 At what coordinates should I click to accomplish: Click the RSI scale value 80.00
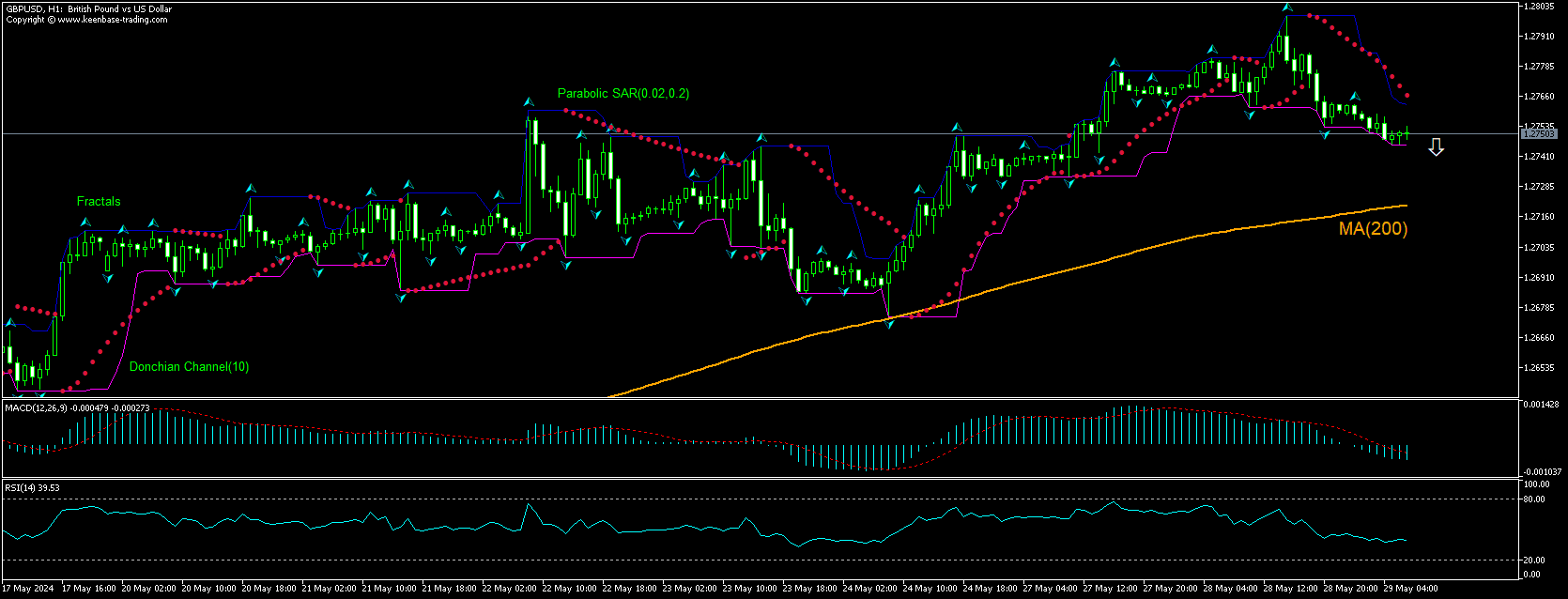tap(1534, 499)
